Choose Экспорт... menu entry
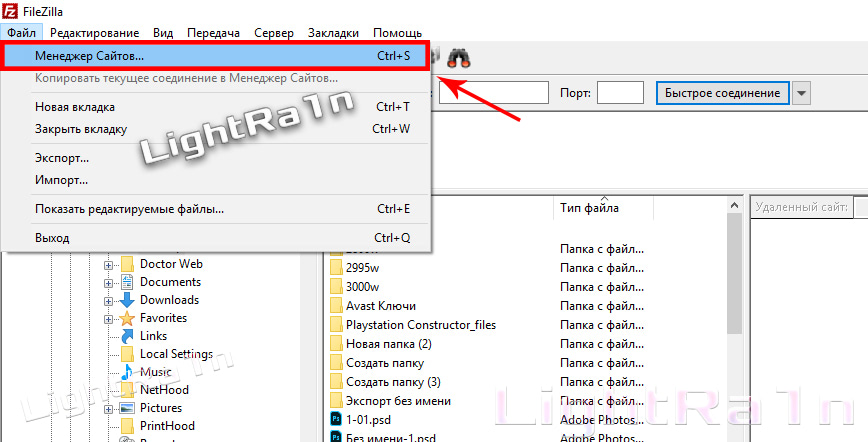This screenshot has width=868, height=442. tap(216, 158)
